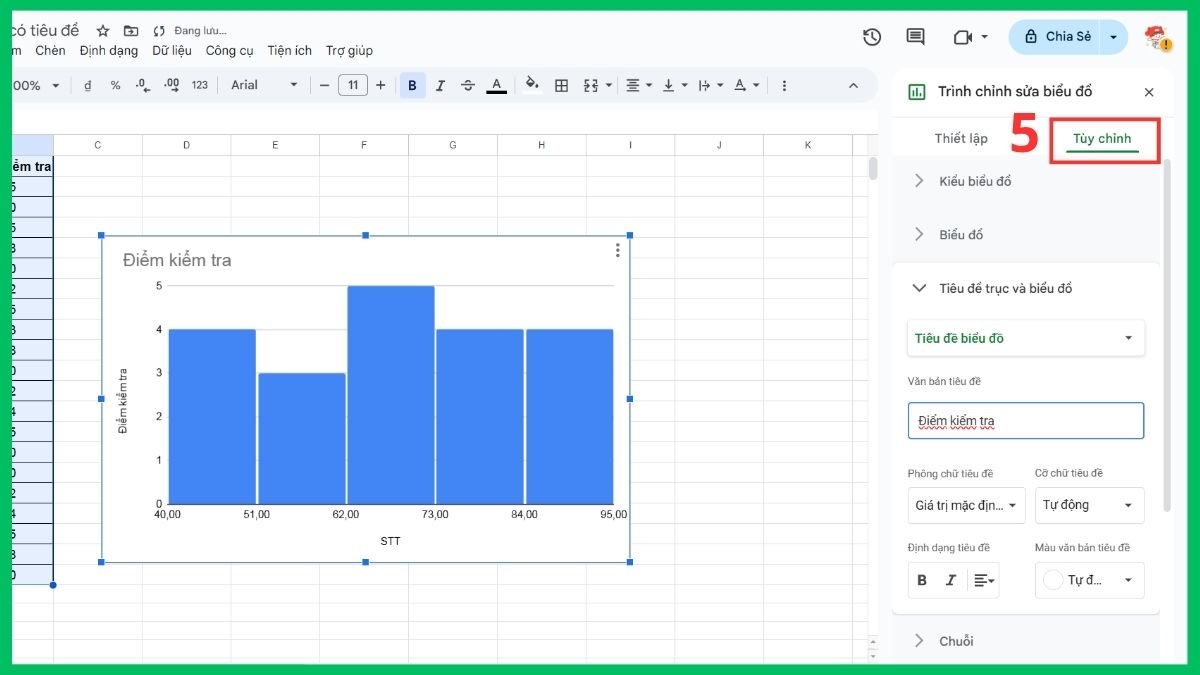Image resolution: width=1200 pixels, height=675 pixels.
Task: Open the text color tool
Action: [x=496, y=85]
